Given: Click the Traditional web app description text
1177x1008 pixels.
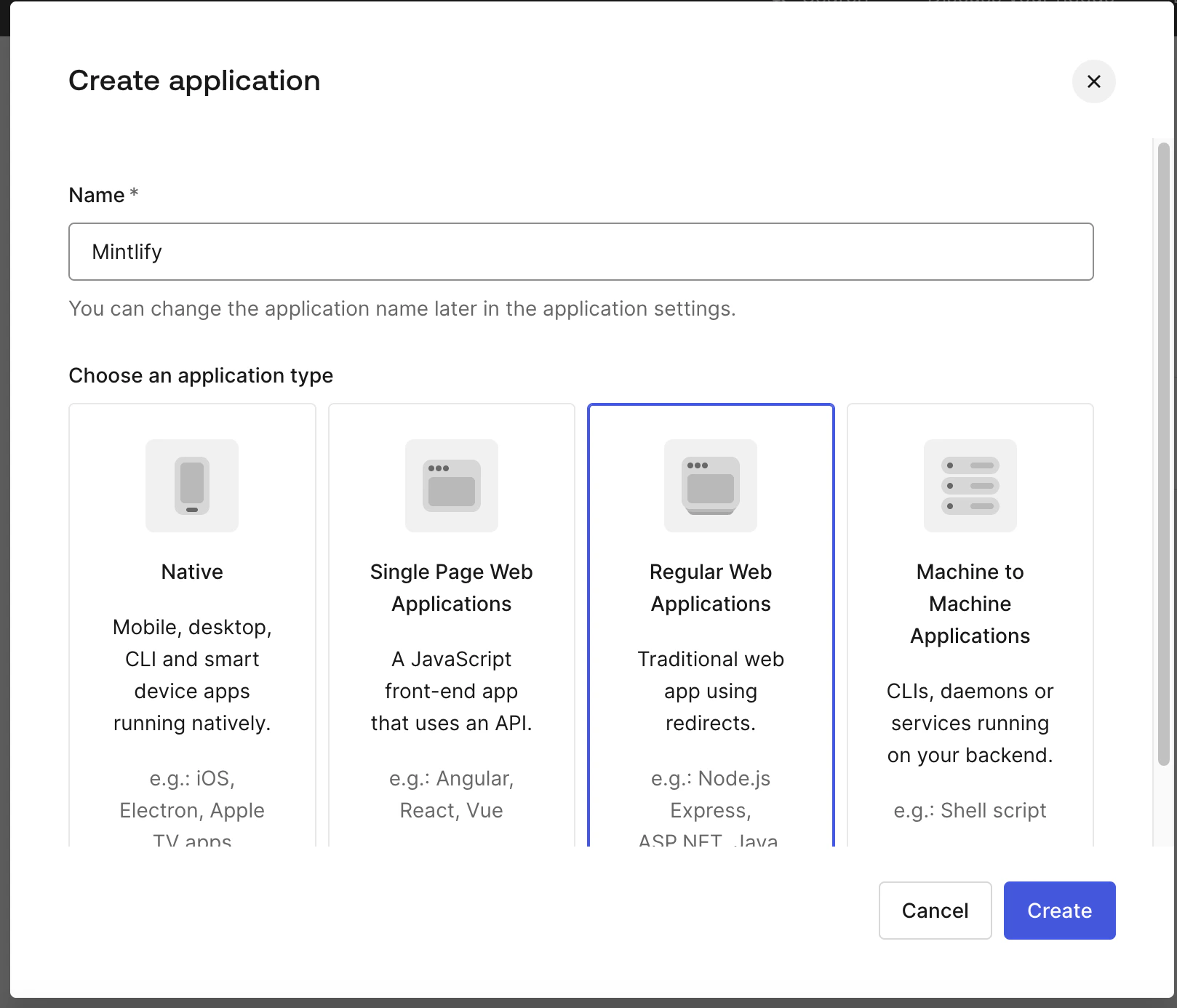Looking at the screenshot, I should point(711,691).
